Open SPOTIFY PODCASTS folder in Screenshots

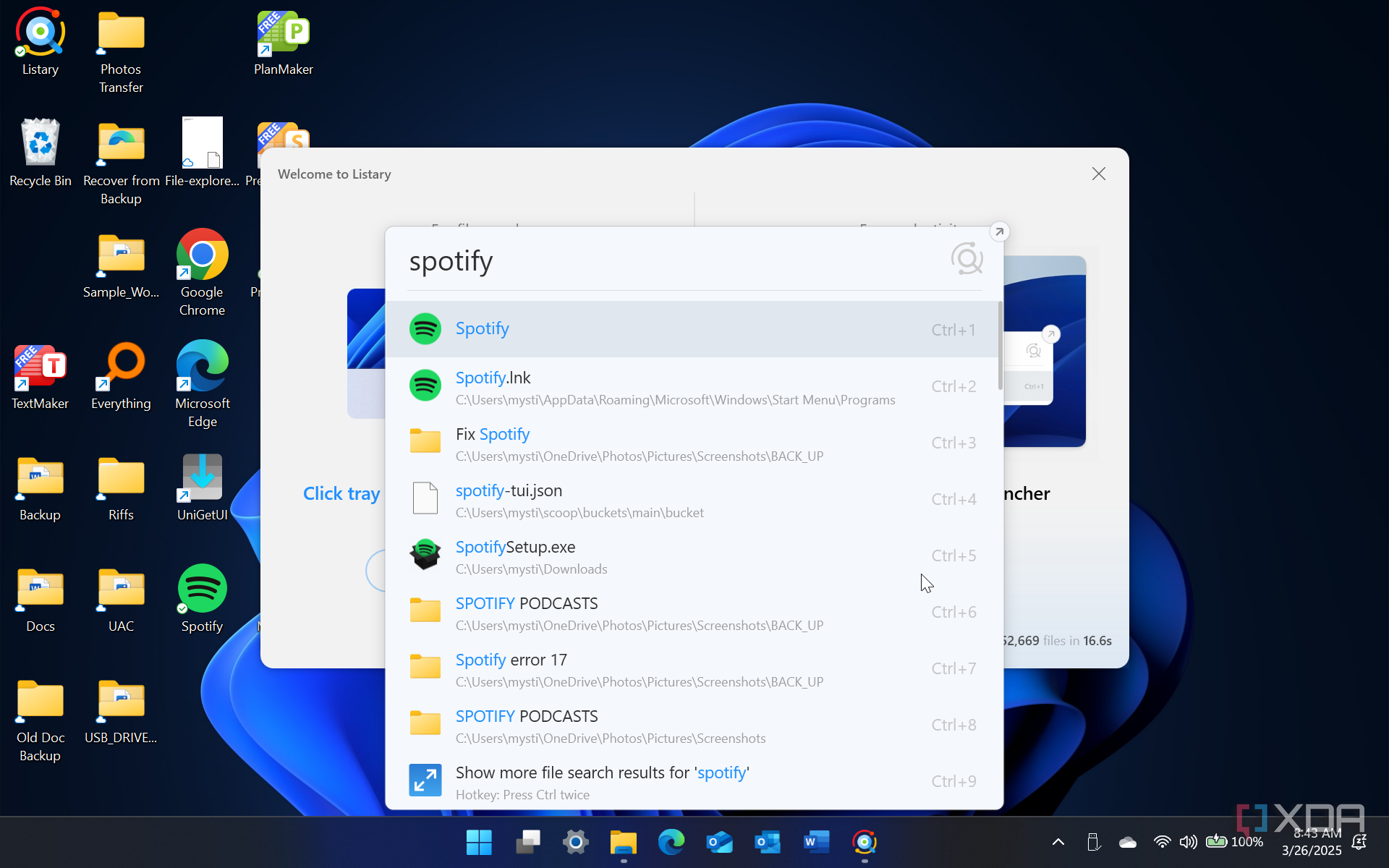tap(692, 725)
